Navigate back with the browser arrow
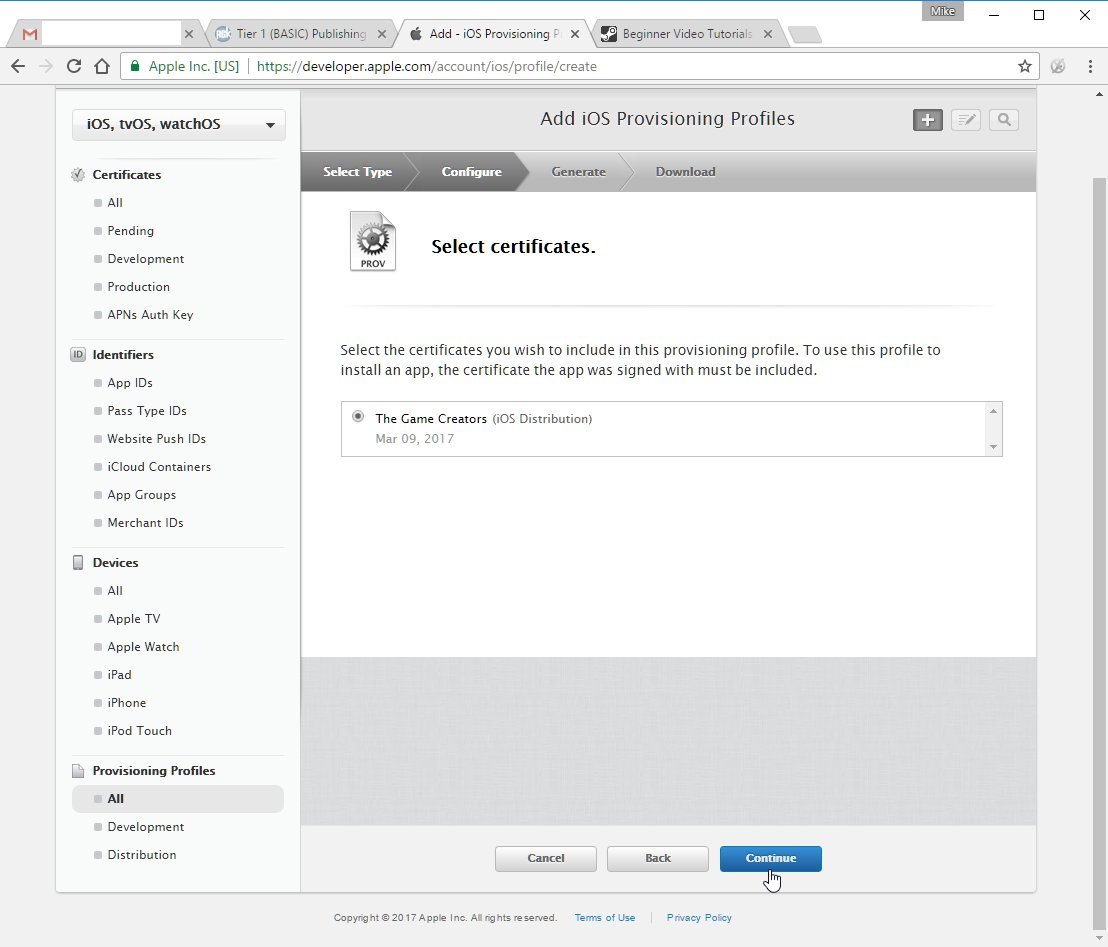Image resolution: width=1108 pixels, height=947 pixels. pyautogui.click(x=18, y=66)
